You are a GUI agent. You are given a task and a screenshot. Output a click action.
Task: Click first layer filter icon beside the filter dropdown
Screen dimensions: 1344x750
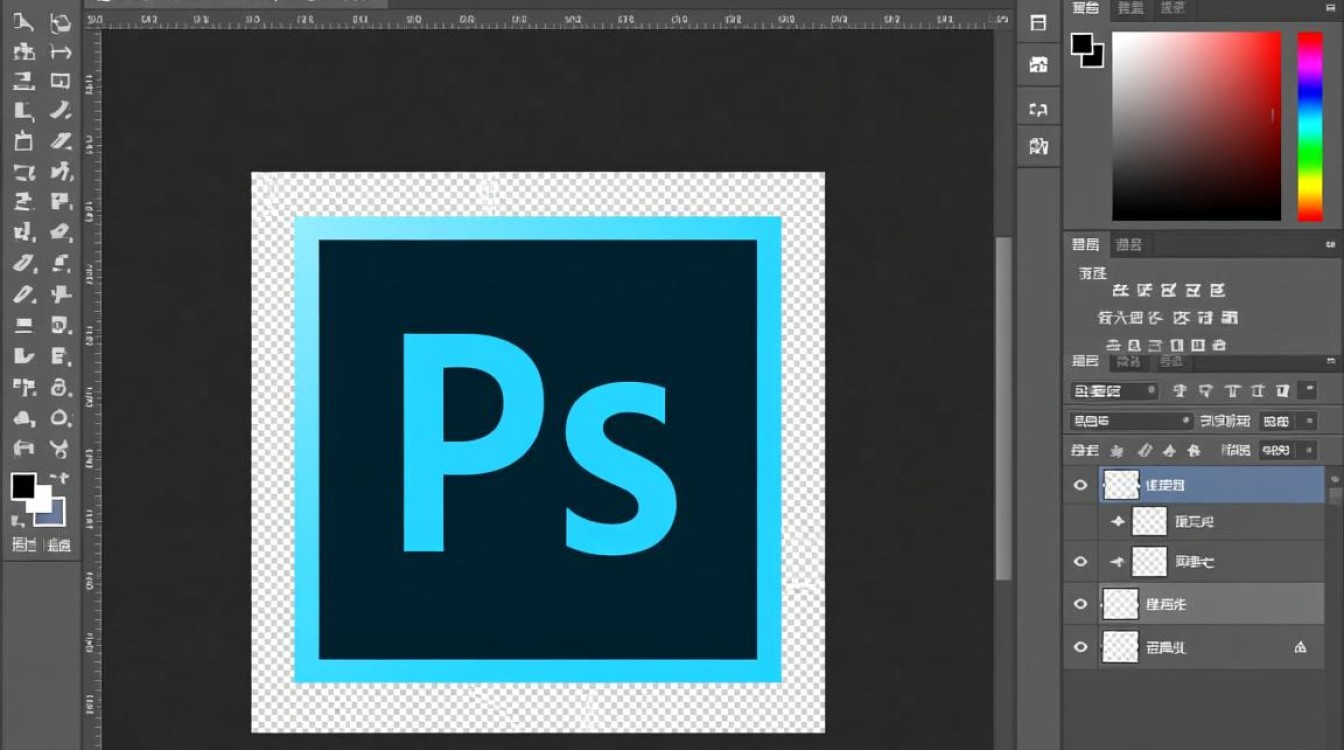pos(1180,391)
